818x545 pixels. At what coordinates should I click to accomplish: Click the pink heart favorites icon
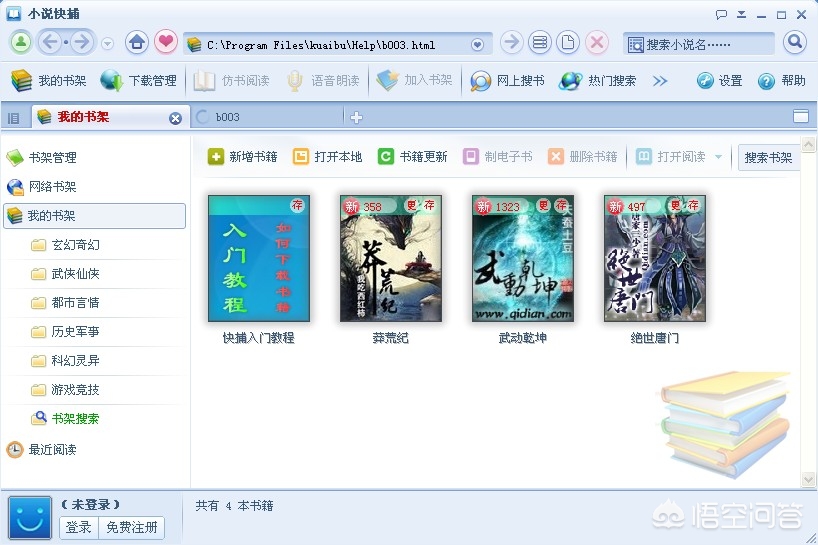pyautogui.click(x=166, y=42)
